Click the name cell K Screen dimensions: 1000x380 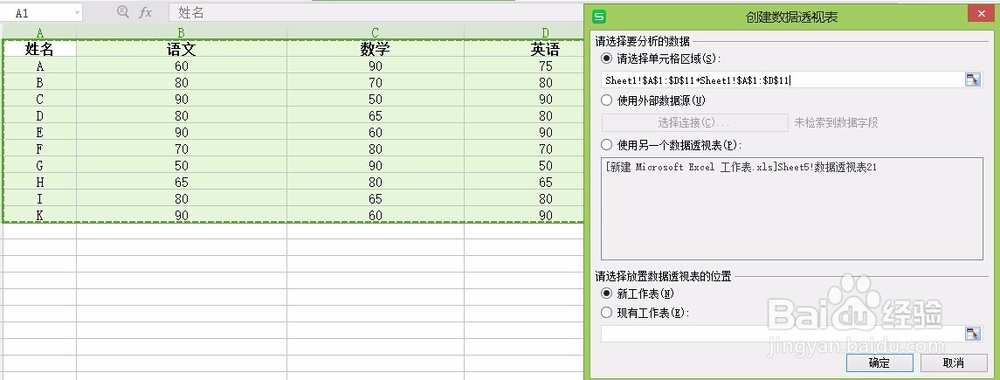pyautogui.click(x=40, y=216)
